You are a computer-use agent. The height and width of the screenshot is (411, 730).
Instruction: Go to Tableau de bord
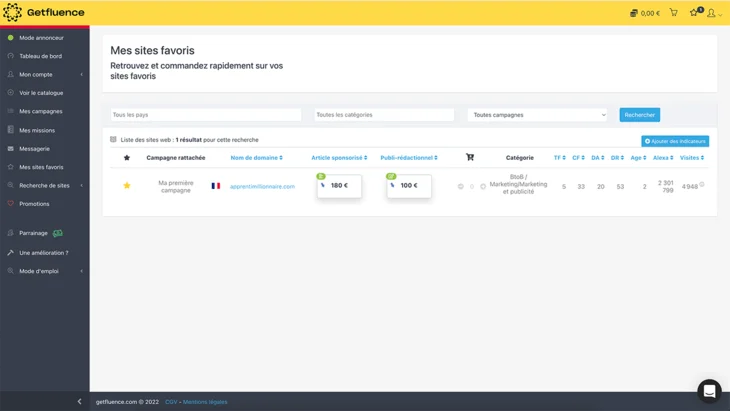point(41,56)
